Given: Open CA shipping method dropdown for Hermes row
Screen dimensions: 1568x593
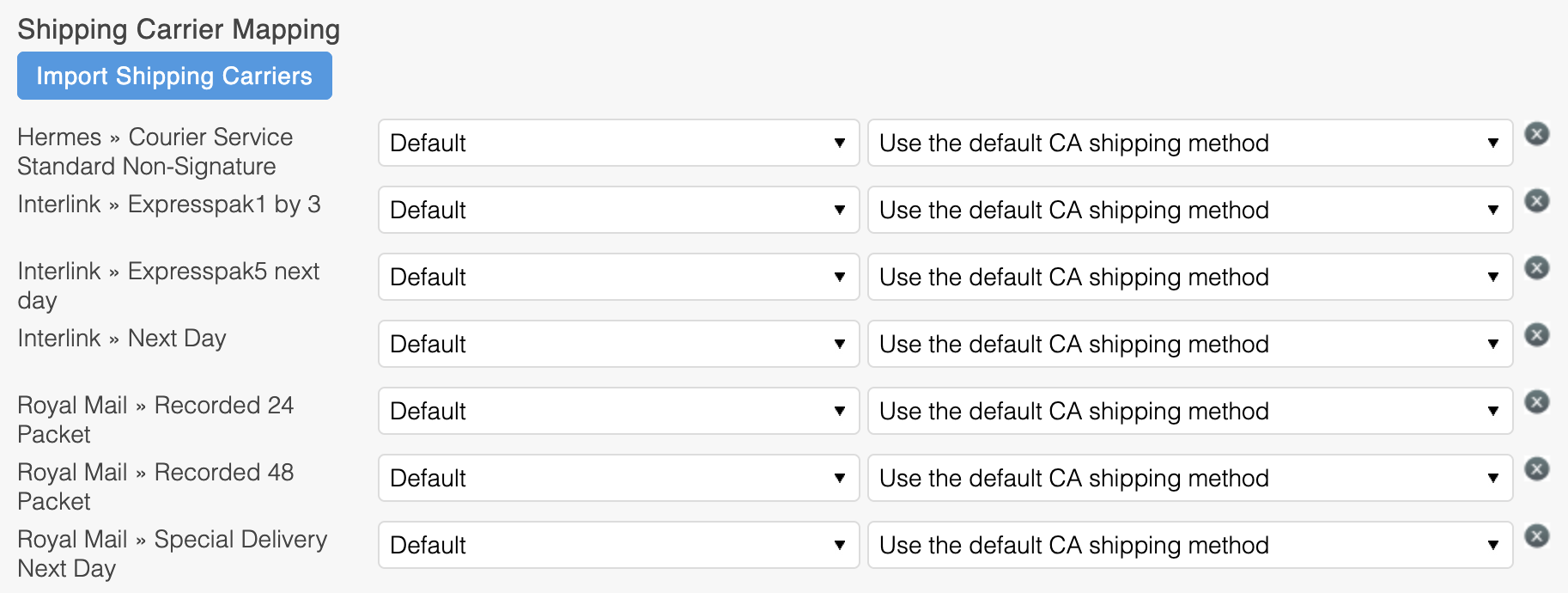Looking at the screenshot, I should [x=1190, y=143].
